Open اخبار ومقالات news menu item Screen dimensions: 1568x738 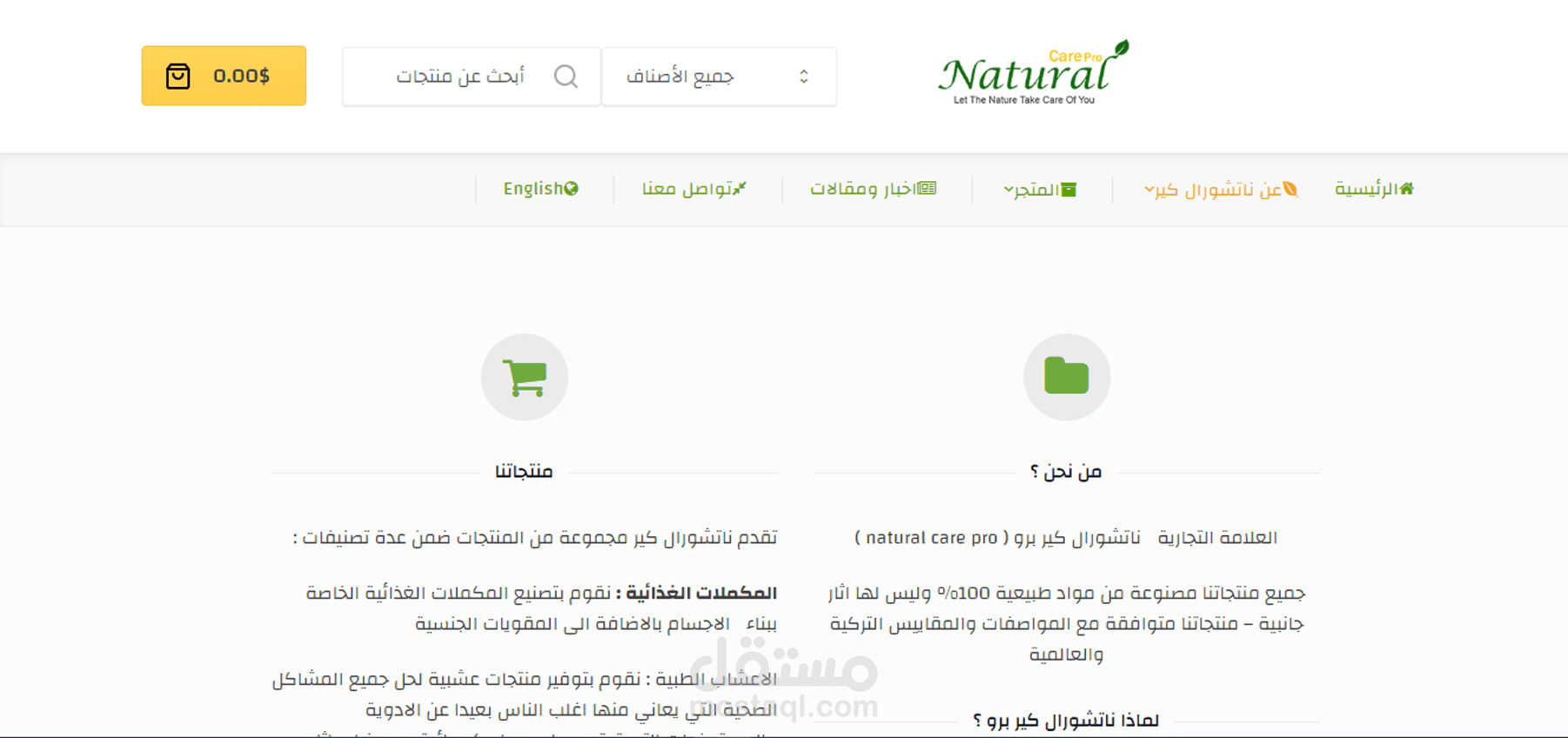[873, 189]
